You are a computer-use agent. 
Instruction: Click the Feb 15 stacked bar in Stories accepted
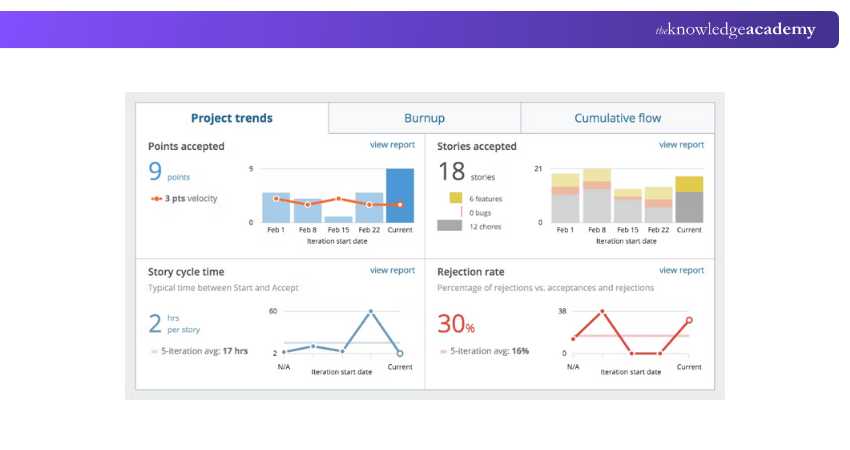628,206
